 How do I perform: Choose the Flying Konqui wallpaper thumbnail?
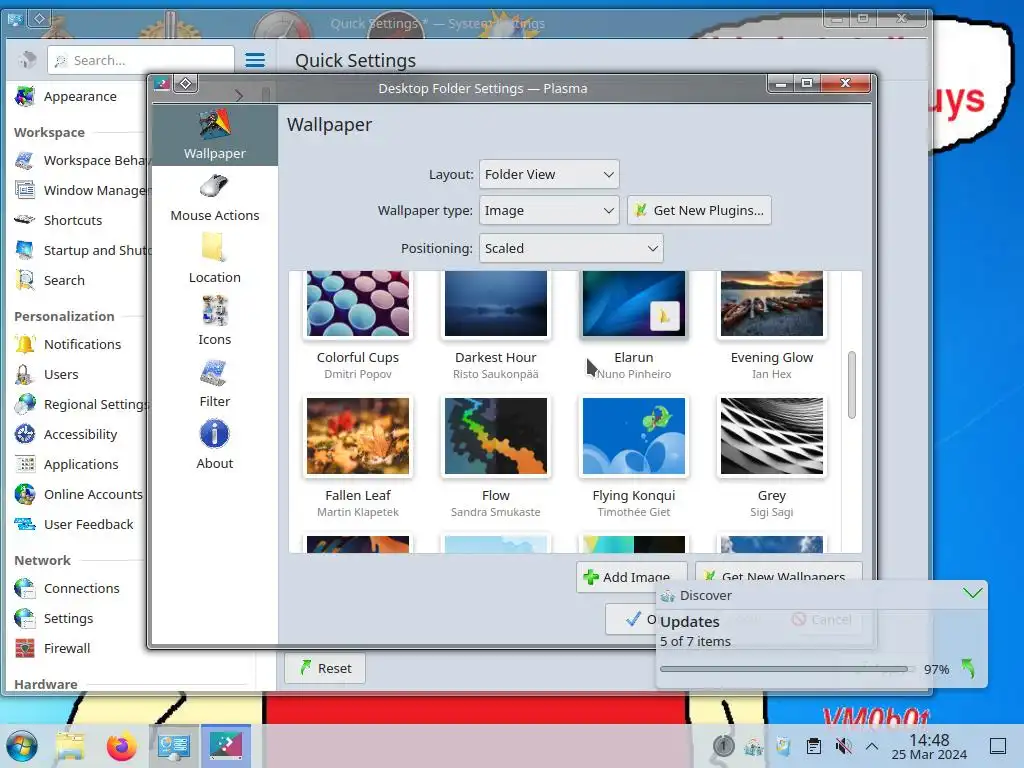[633, 436]
